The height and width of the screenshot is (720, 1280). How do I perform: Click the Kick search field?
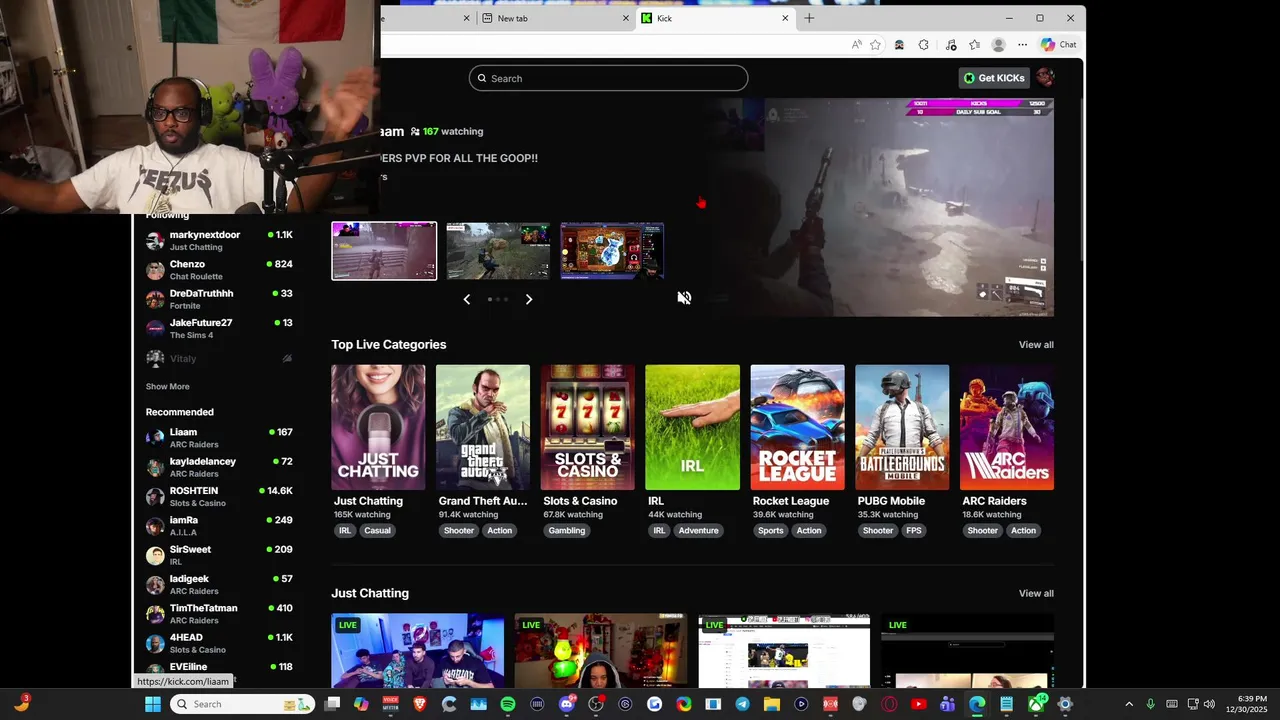coord(608,78)
